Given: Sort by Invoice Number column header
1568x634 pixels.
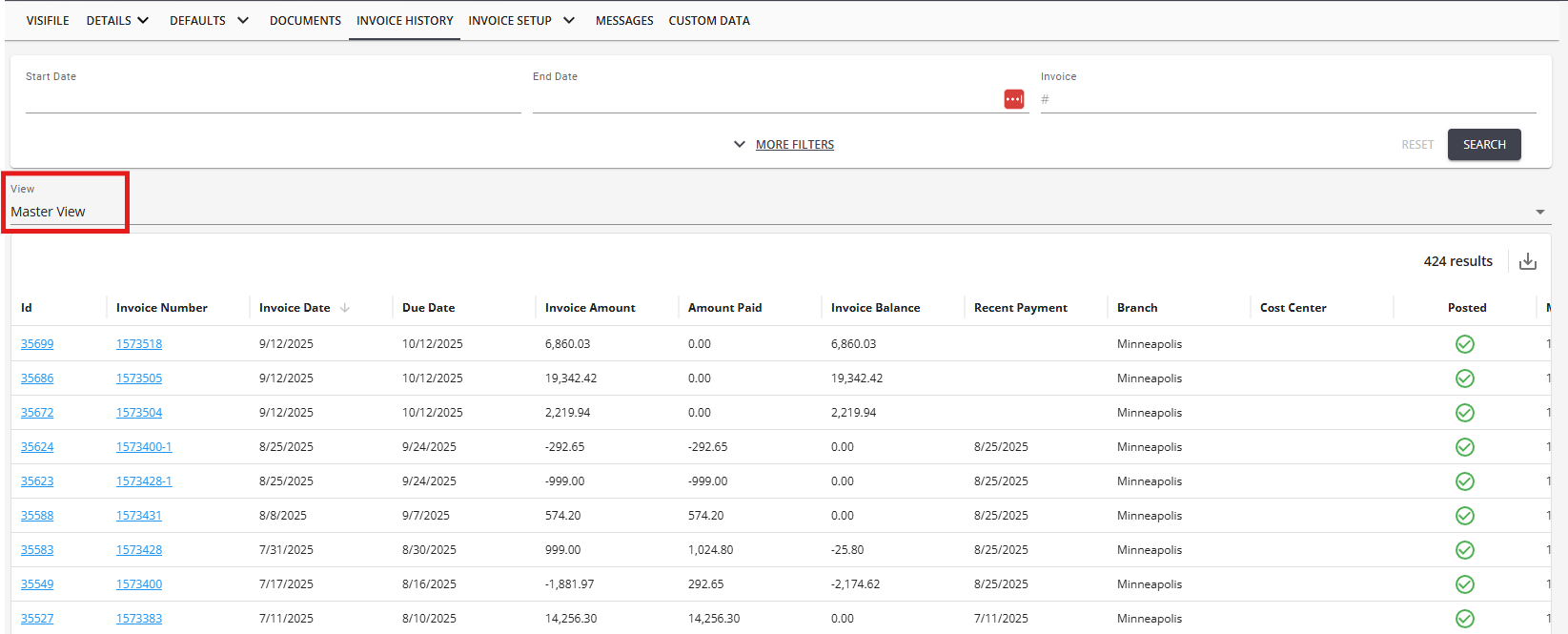Looking at the screenshot, I should click(162, 308).
